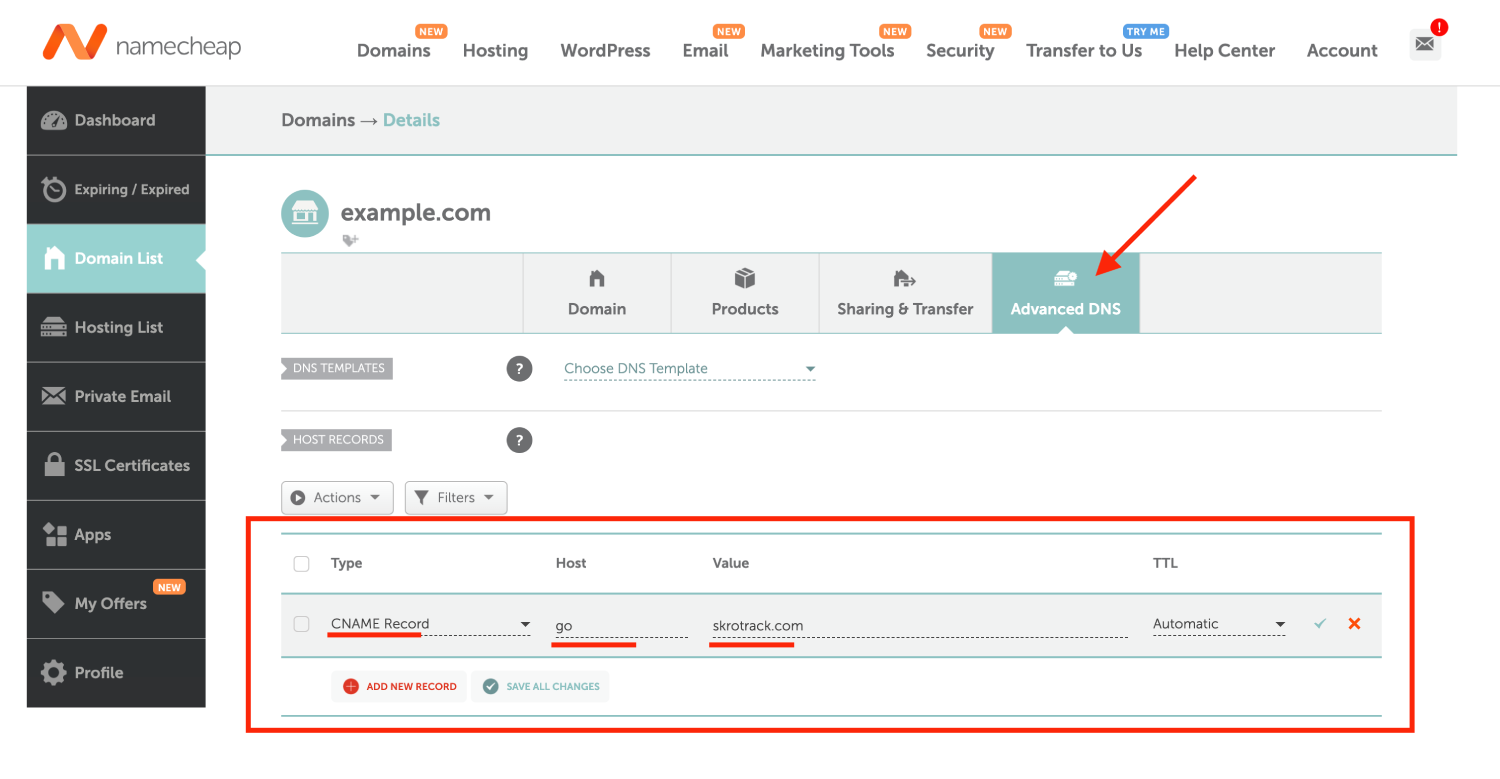Click the Add New Record button
Image resolution: width=1500 pixels, height=779 pixels.
pyautogui.click(x=399, y=686)
